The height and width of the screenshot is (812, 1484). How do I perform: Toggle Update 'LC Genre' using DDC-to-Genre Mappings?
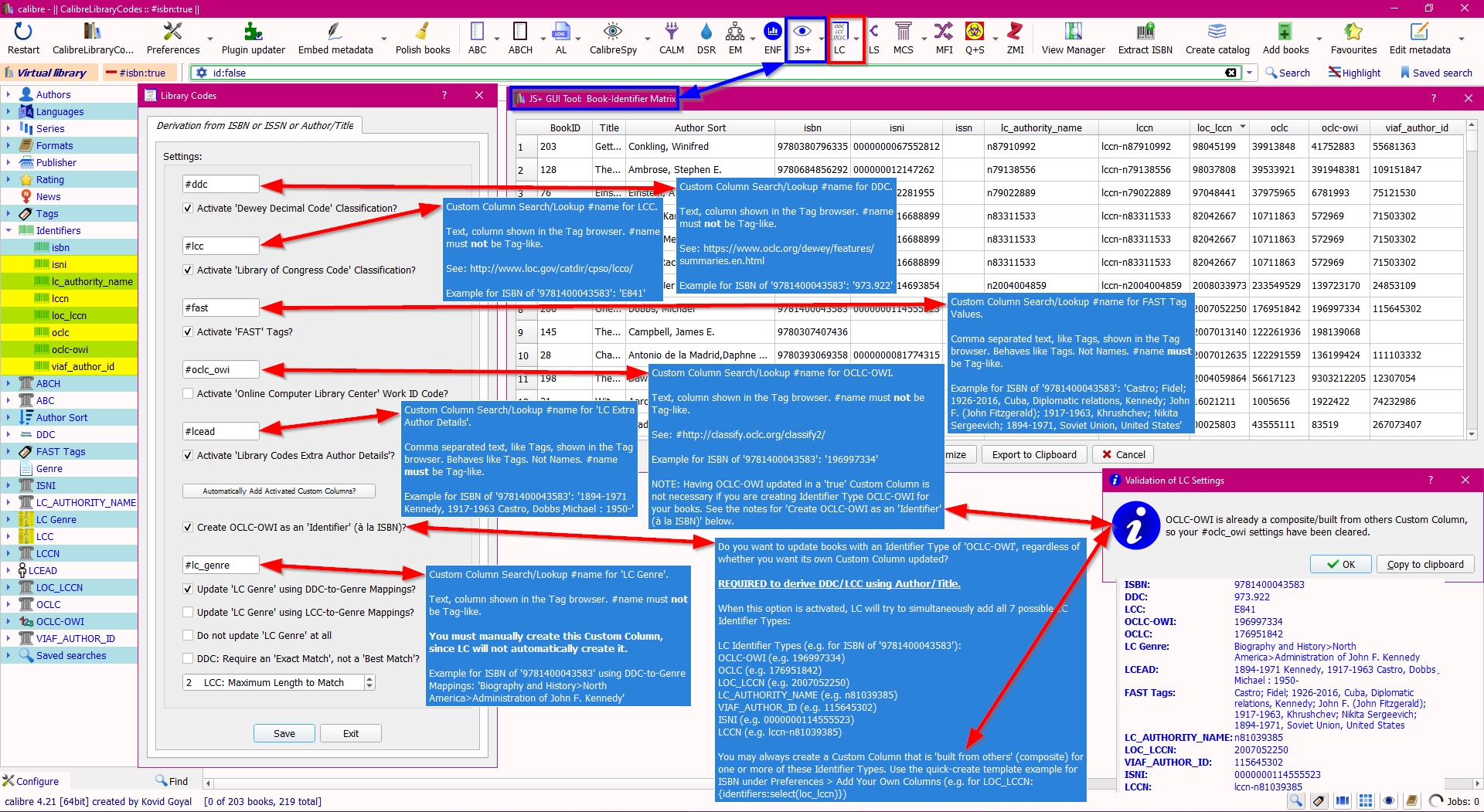coord(188,589)
